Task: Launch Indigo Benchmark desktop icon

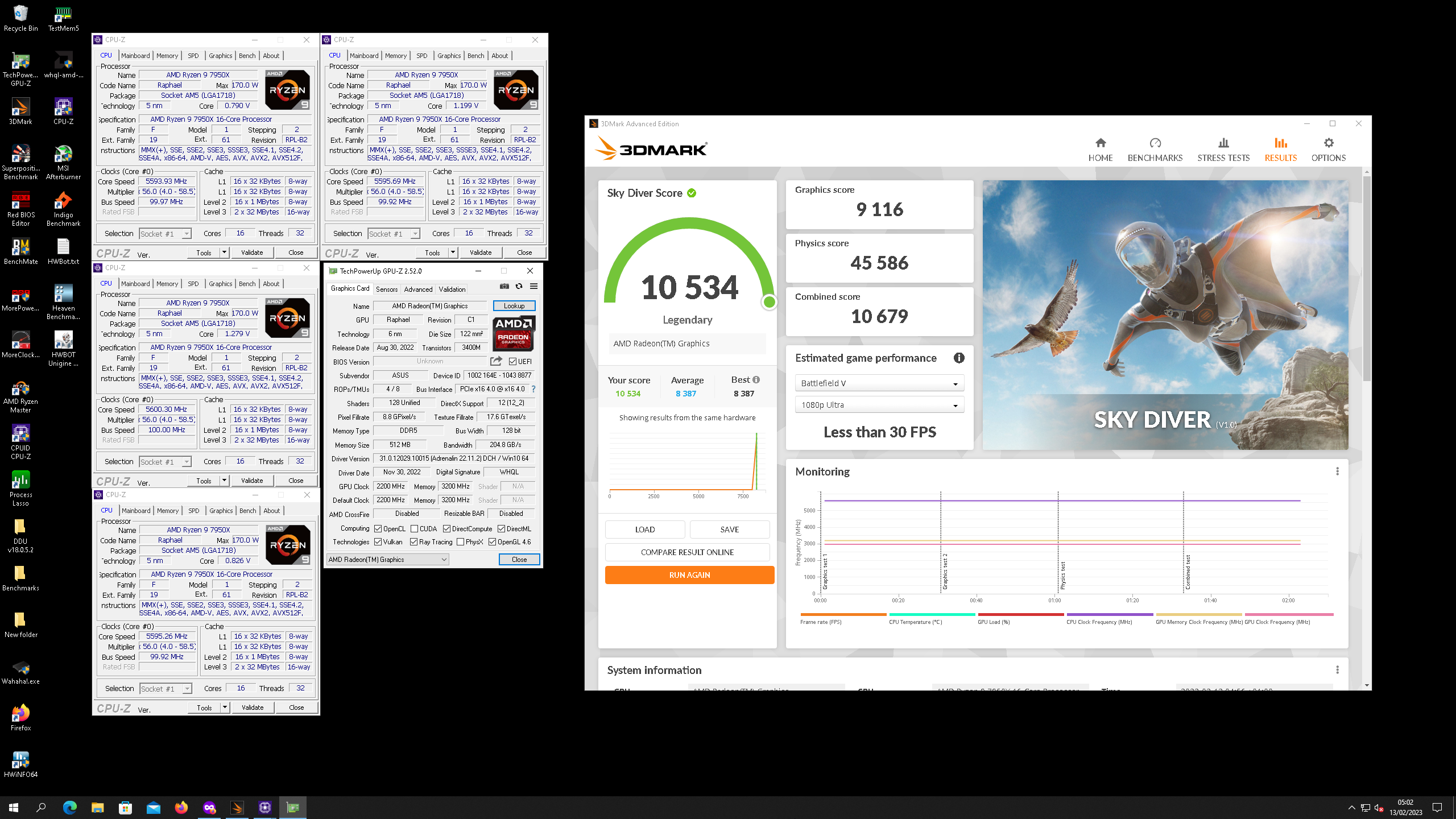Action: click(63, 209)
